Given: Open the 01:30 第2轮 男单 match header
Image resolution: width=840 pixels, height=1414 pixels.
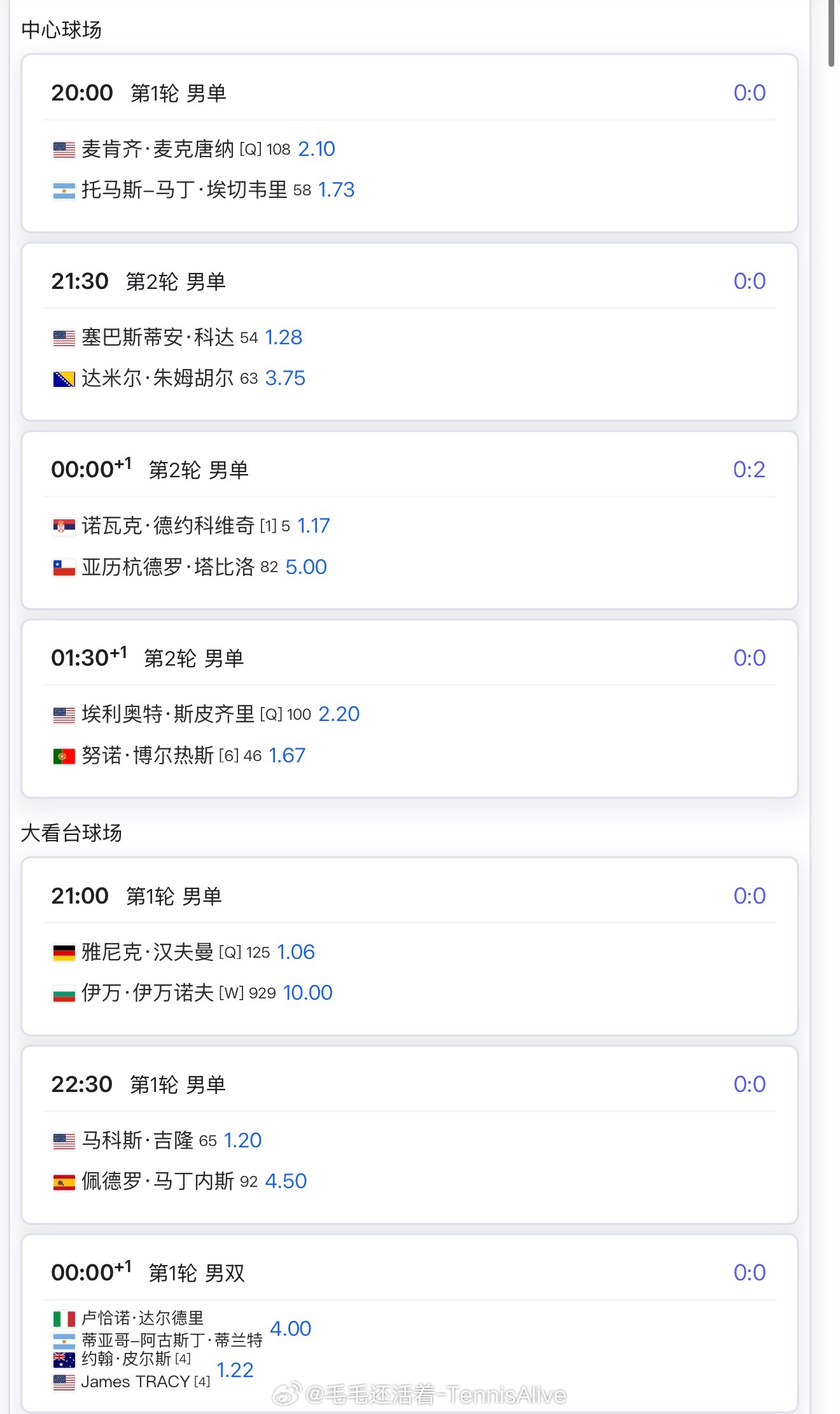Looking at the screenshot, I should click(x=410, y=658).
